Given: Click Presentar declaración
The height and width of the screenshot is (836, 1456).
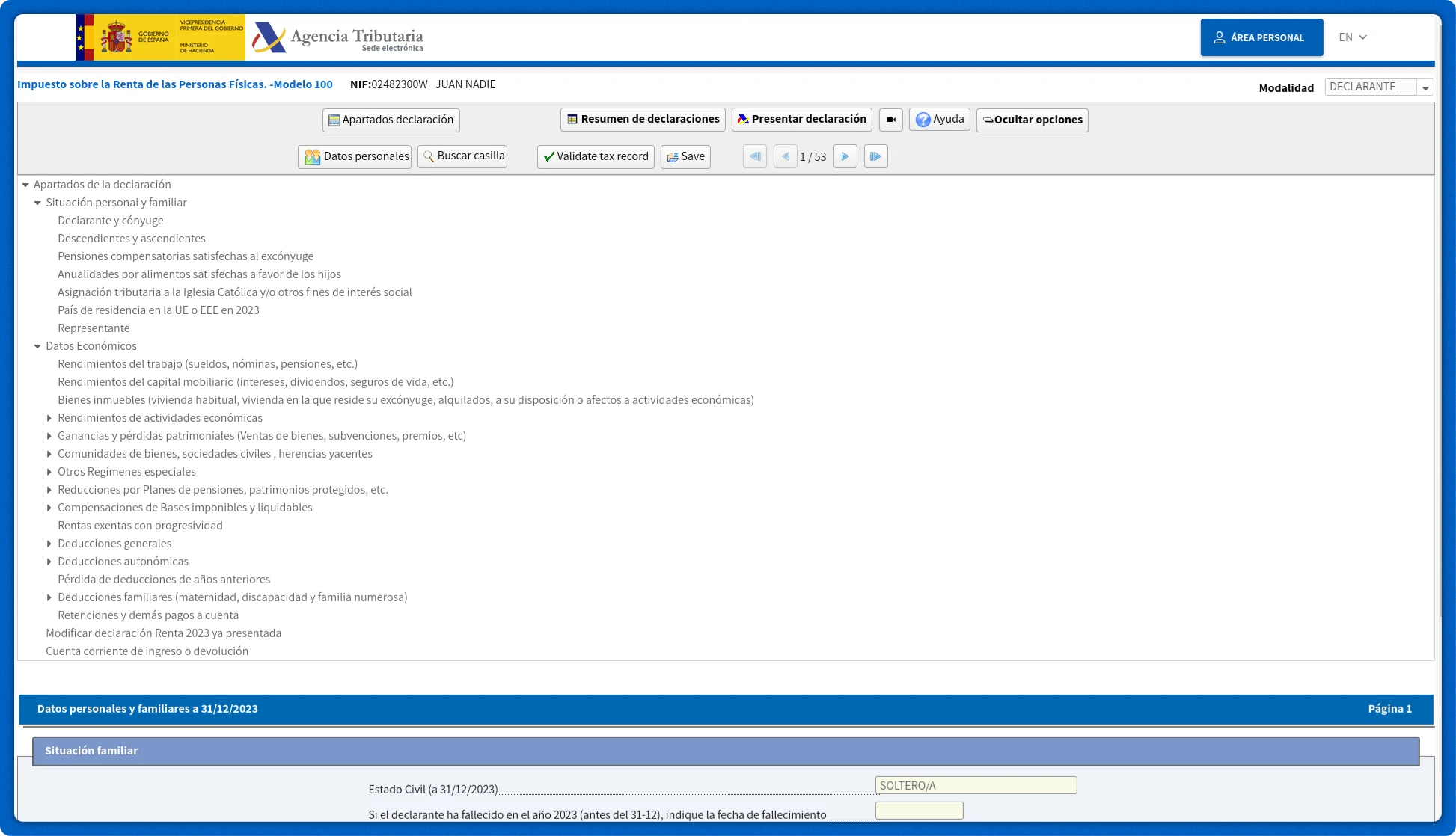Looking at the screenshot, I should click(801, 118).
